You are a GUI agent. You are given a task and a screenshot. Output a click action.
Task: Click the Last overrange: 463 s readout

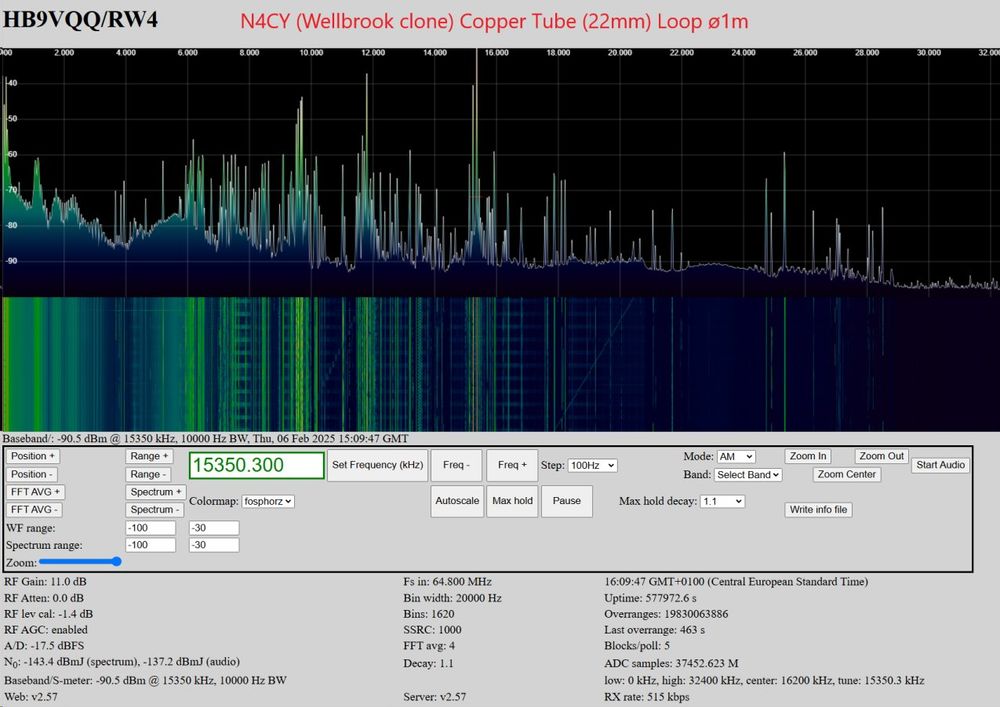654,630
